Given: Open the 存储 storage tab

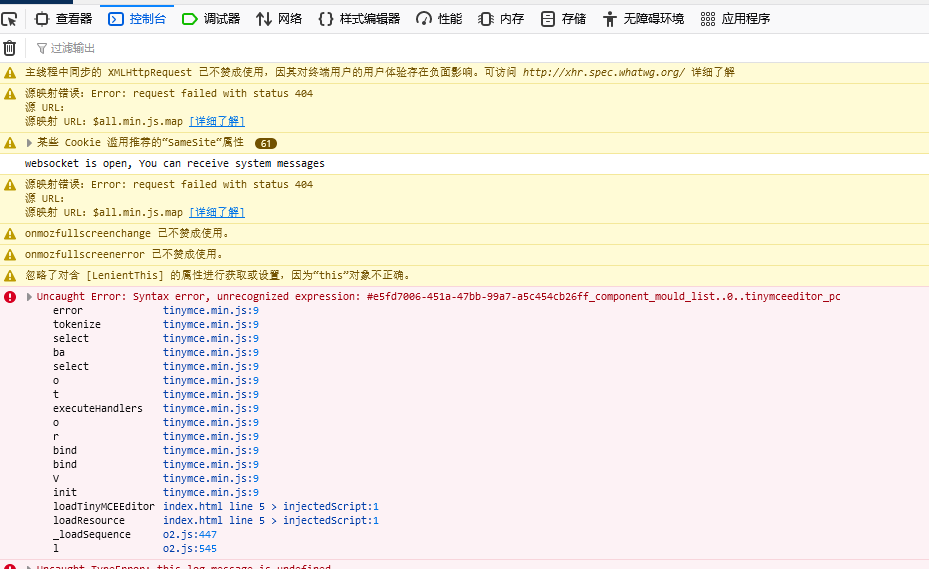Looking at the screenshot, I should pos(563,19).
